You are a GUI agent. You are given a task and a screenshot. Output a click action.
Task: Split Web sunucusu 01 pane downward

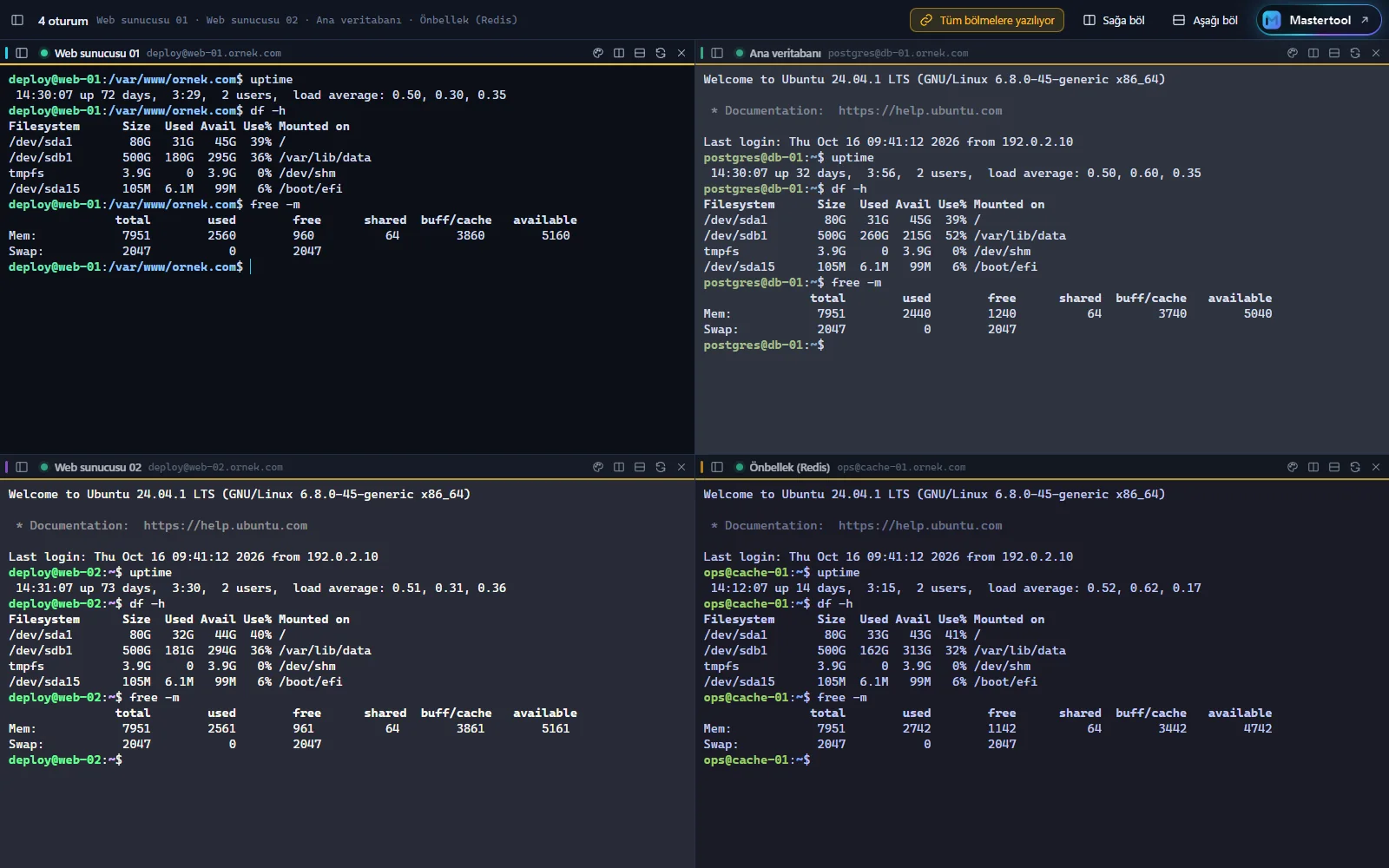click(640, 53)
